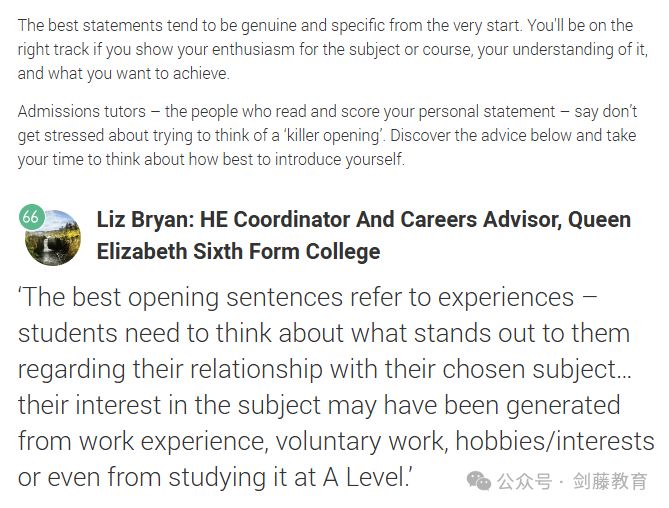Click the green quote badge icon
Screen dimensions: 669x508
(x=32, y=217)
